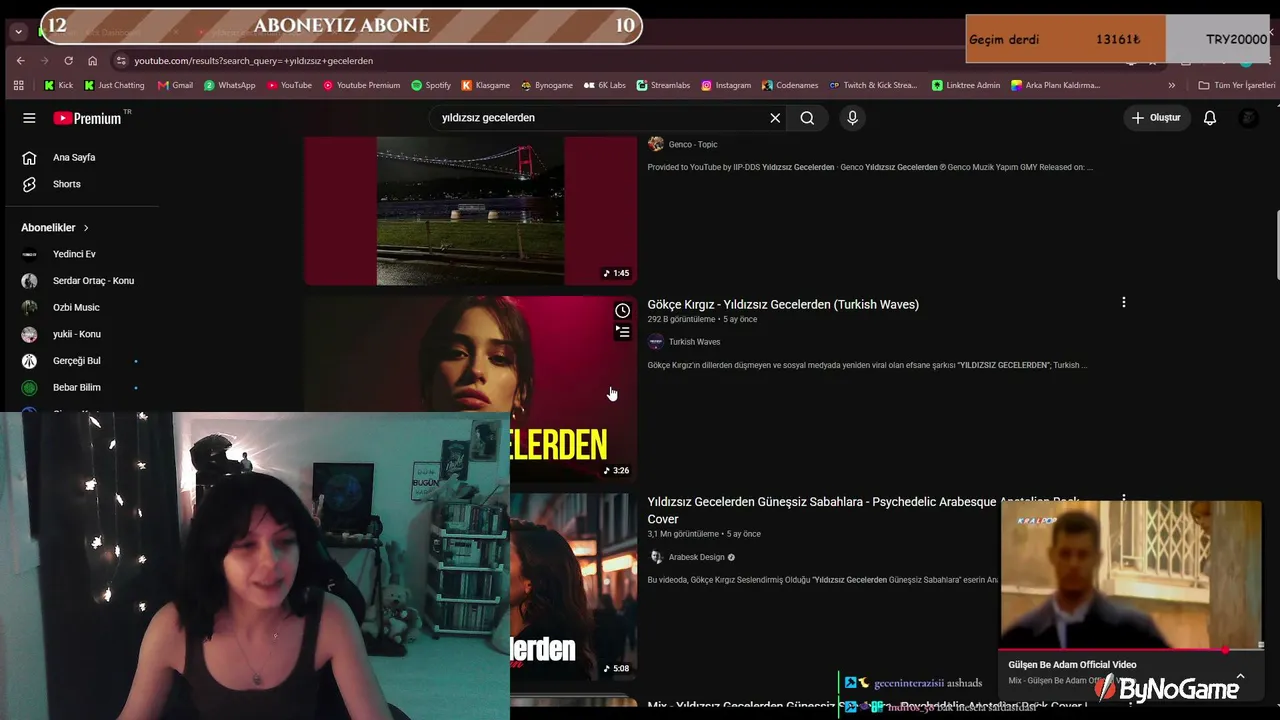Save Turkish Waves video to Watch Later
This screenshot has width=1280, height=720.
(x=622, y=311)
